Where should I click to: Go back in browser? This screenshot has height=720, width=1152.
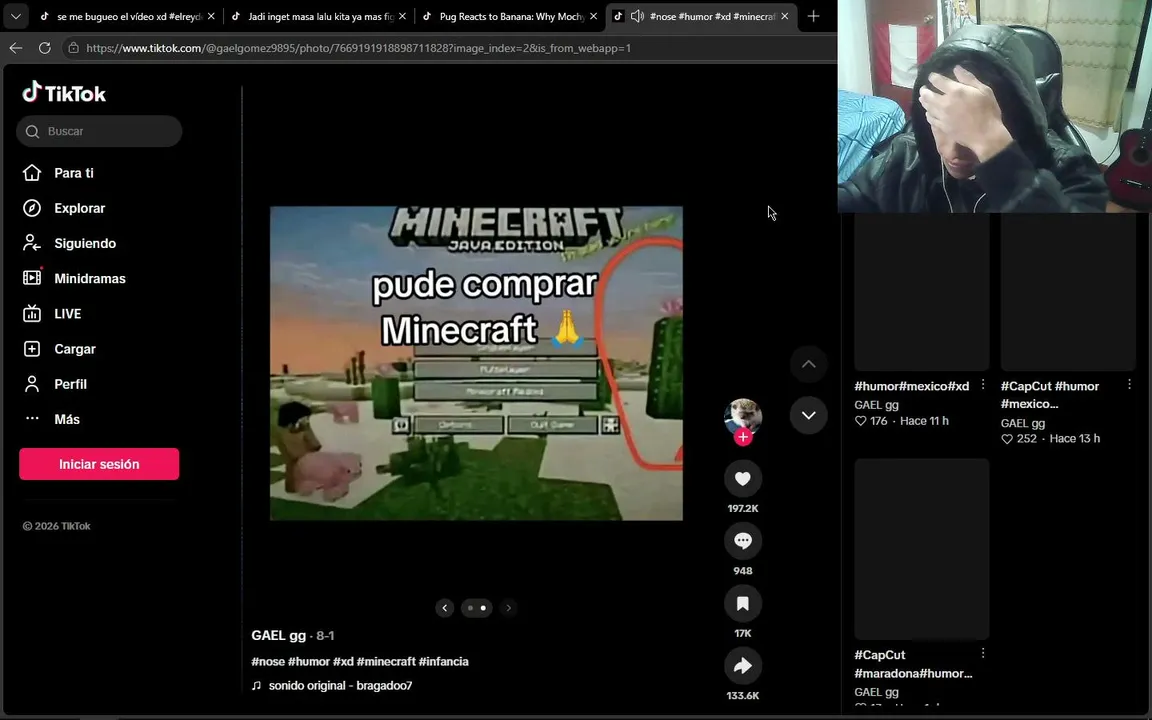[x=15, y=48]
